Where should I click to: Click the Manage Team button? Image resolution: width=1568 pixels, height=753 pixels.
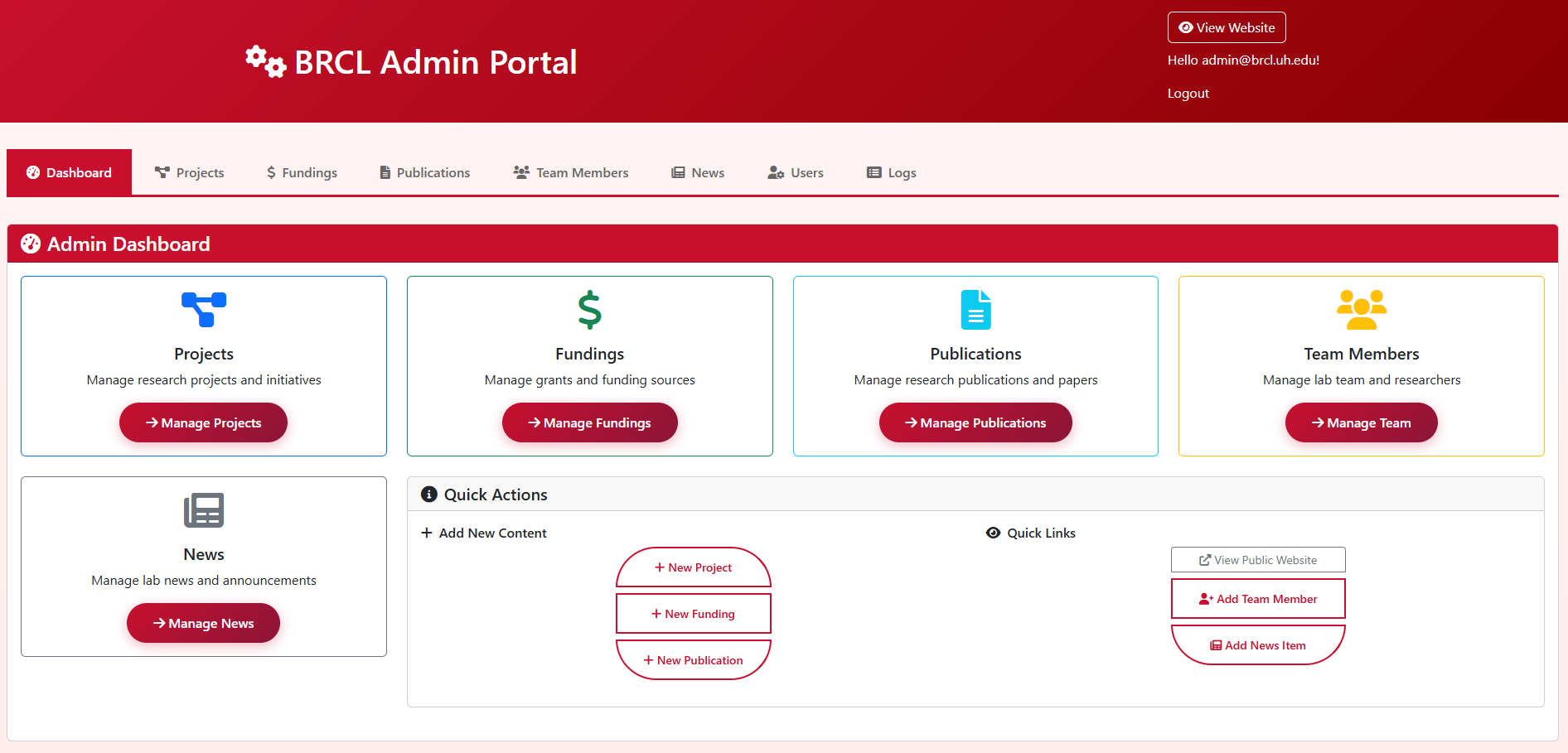1362,422
